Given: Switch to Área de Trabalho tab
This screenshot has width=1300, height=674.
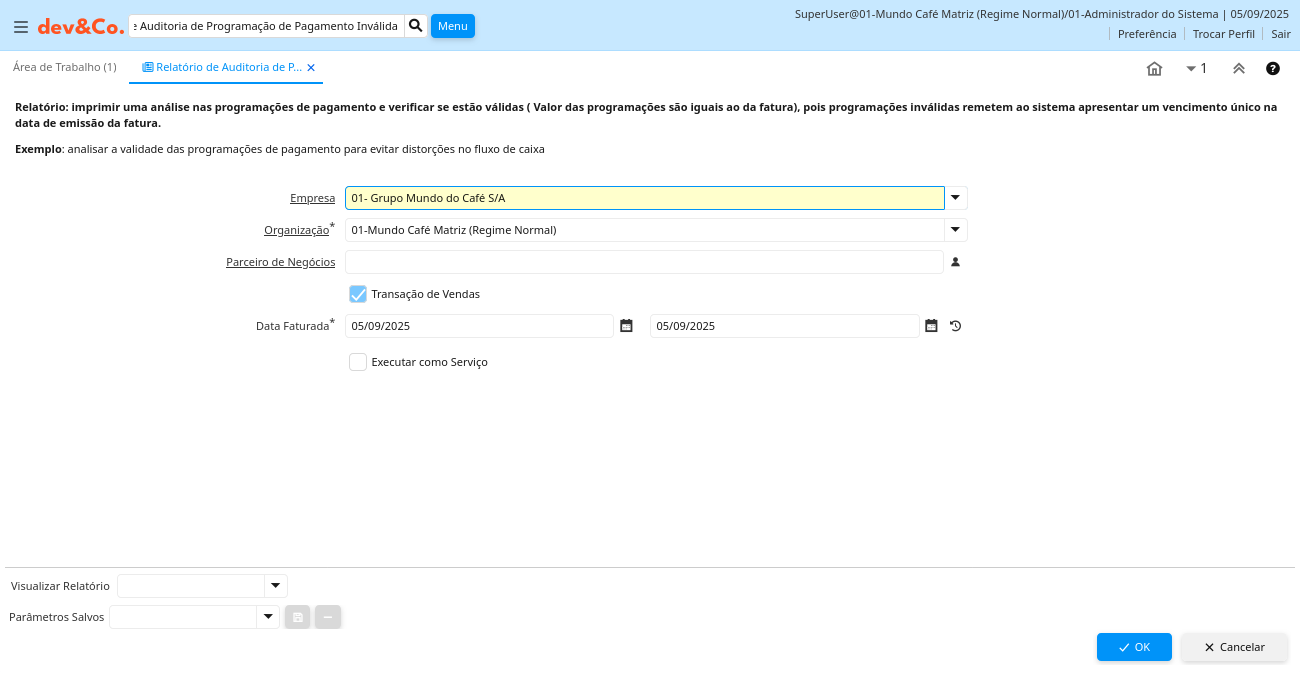Looking at the screenshot, I should [64, 67].
